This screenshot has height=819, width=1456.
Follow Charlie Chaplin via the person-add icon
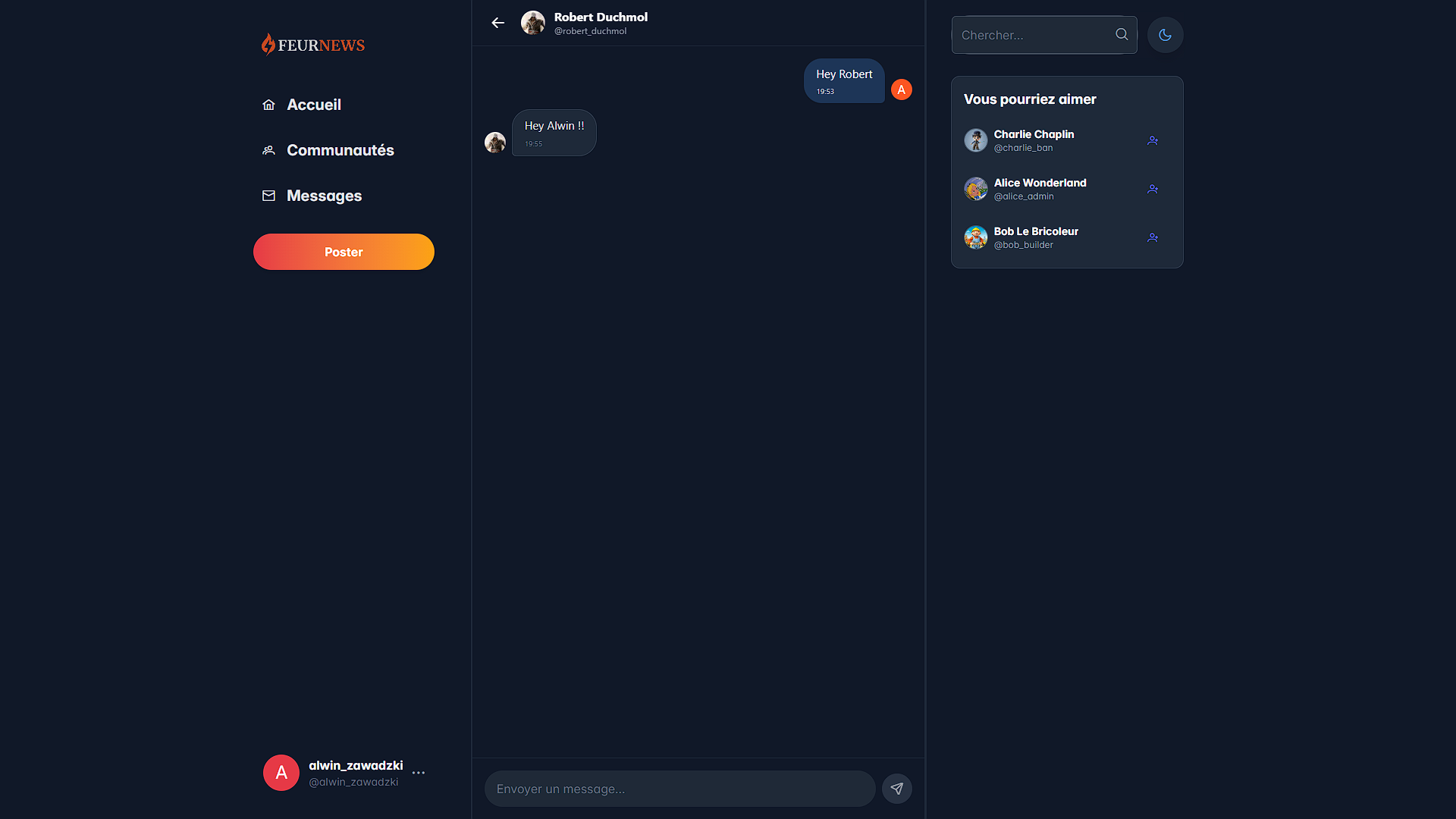pos(1153,140)
